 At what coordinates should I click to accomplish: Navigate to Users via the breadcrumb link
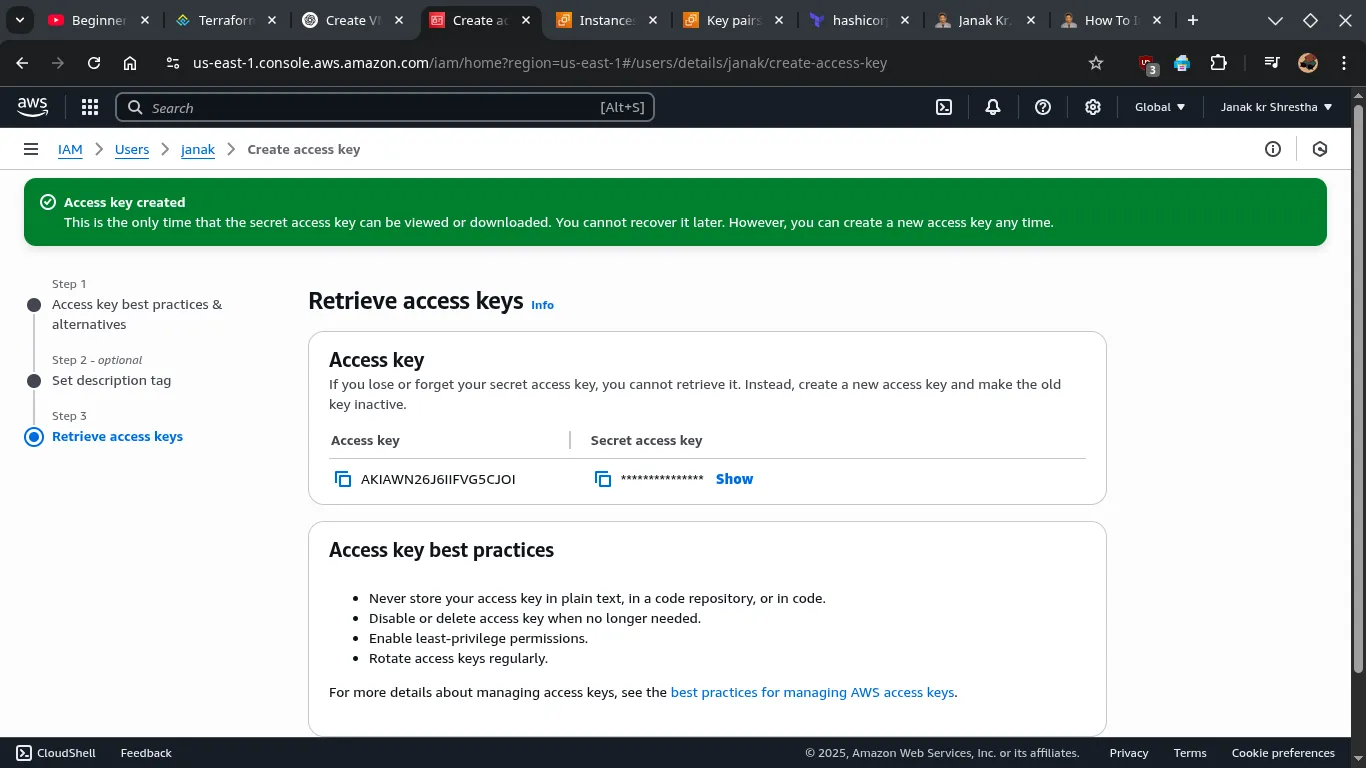pos(131,149)
